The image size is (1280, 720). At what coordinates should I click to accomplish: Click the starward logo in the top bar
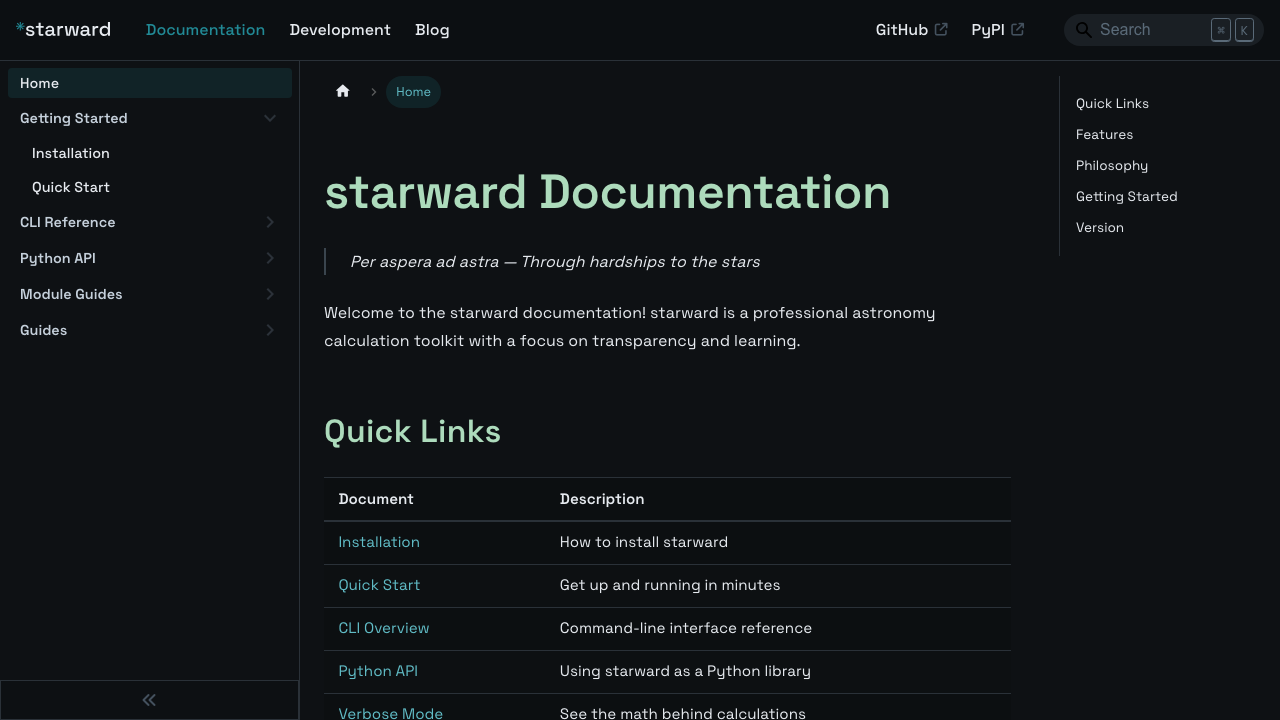tap(63, 29)
